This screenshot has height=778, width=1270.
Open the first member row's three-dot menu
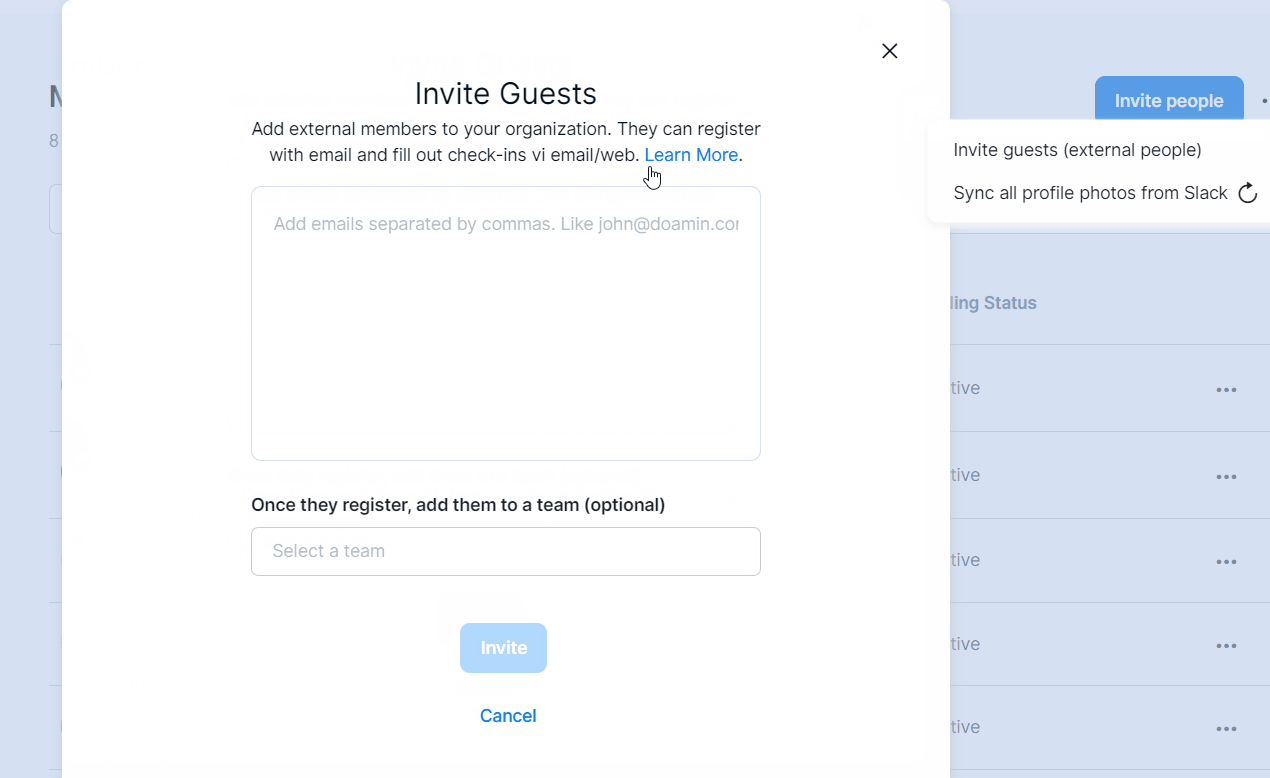[1226, 390]
